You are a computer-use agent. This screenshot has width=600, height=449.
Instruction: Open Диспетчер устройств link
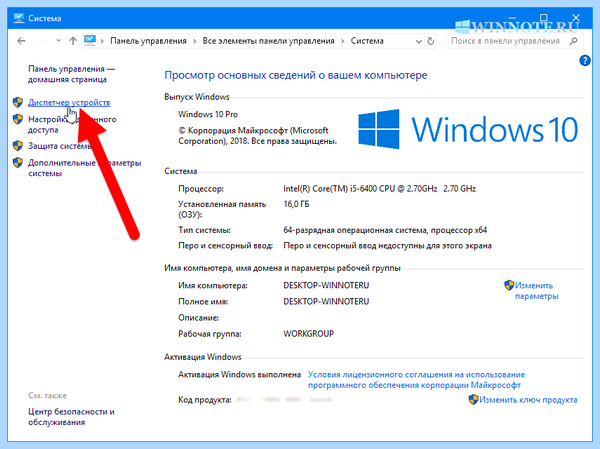pyautogui.click(x=69, y=103)
